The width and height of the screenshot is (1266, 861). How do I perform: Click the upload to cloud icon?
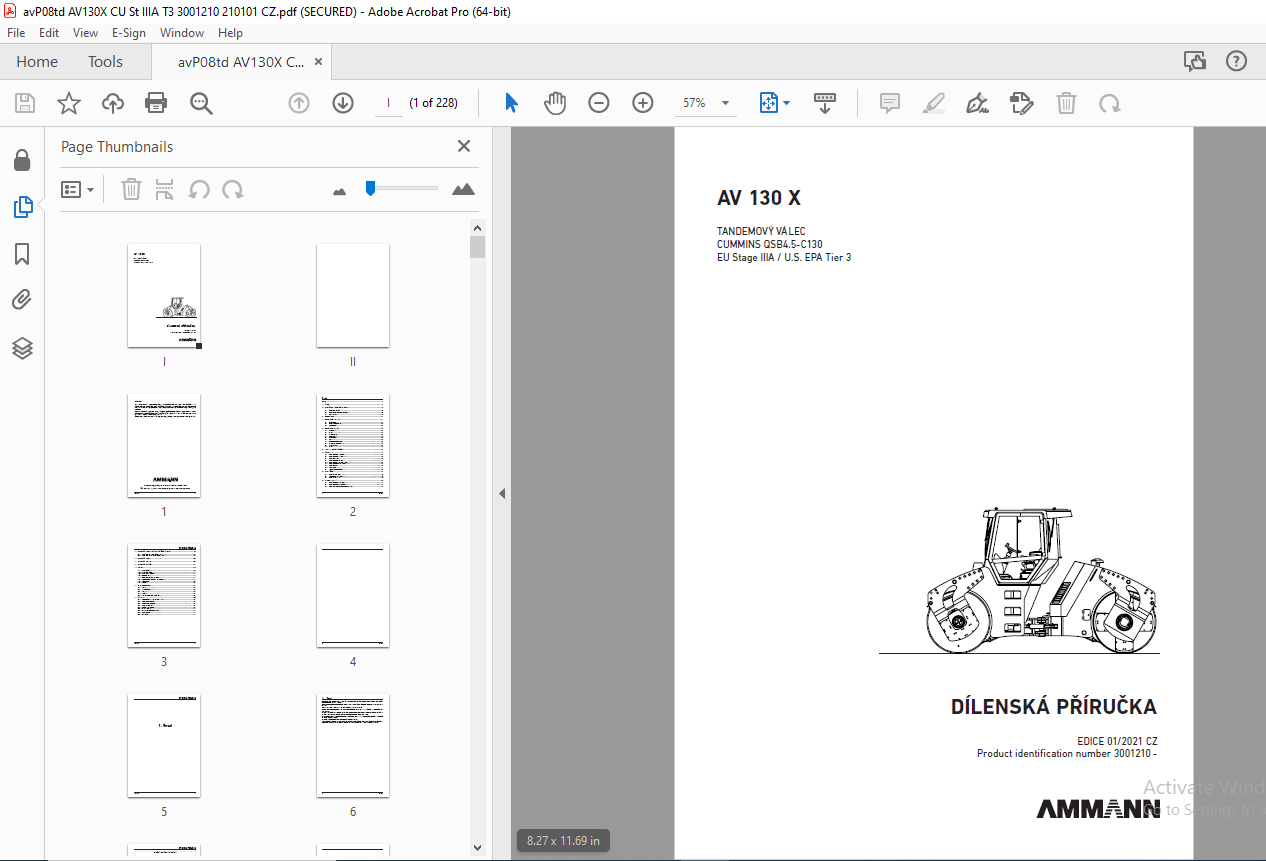pos(113,103)
